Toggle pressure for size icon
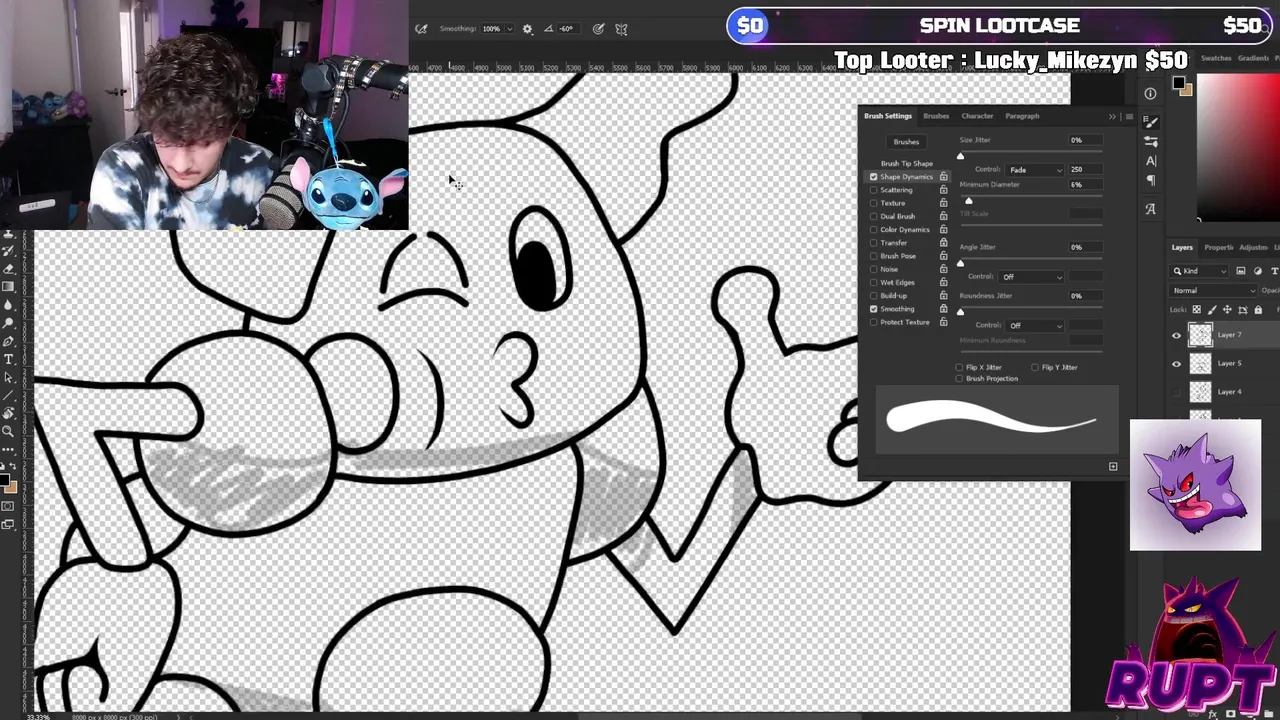 [598, 29]
